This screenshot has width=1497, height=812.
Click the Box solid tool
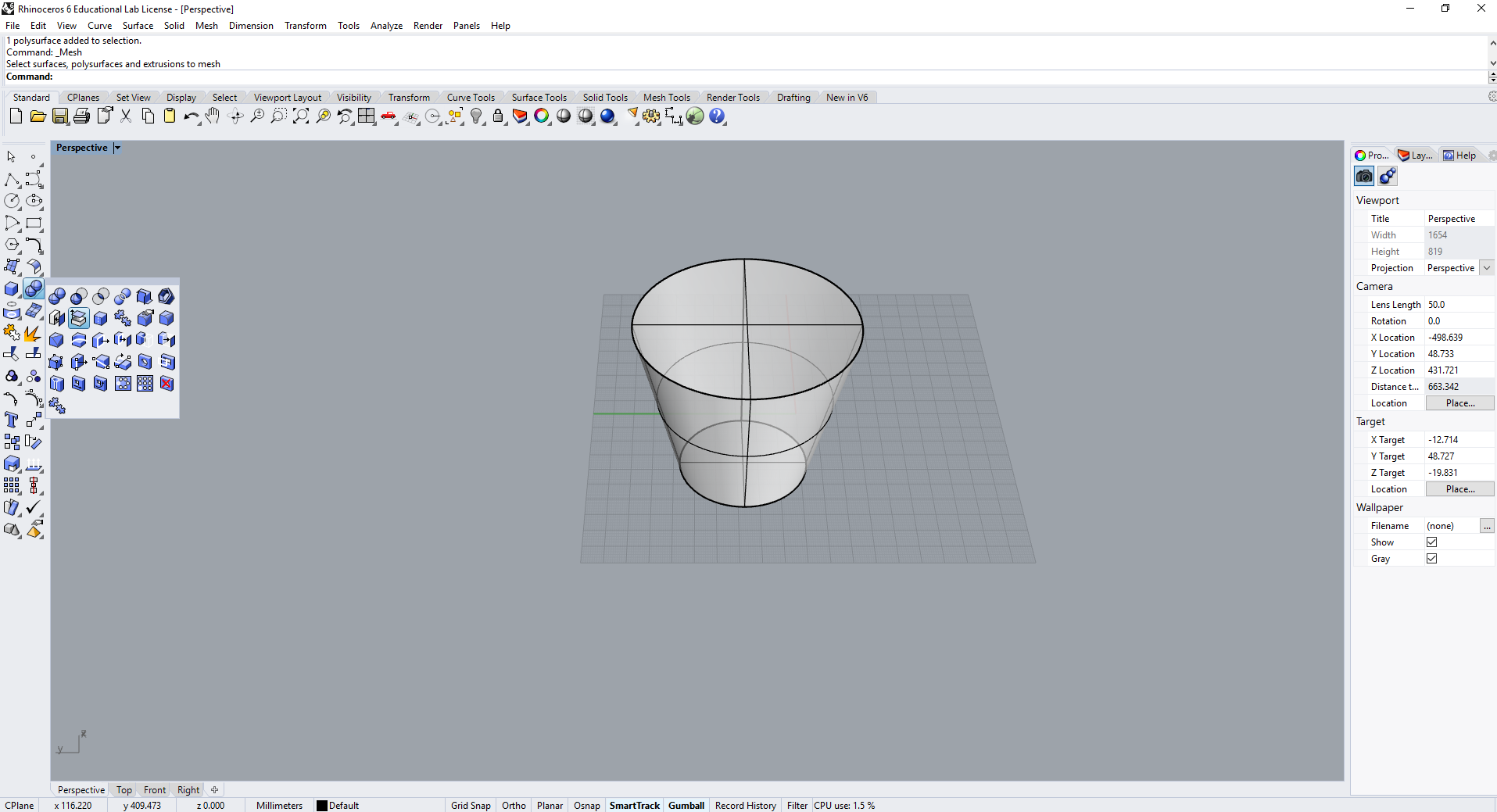click(x=11, y=289)
